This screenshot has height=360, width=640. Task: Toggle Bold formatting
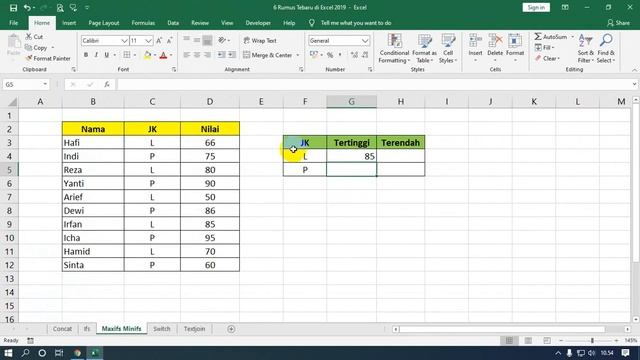point(86,55)
